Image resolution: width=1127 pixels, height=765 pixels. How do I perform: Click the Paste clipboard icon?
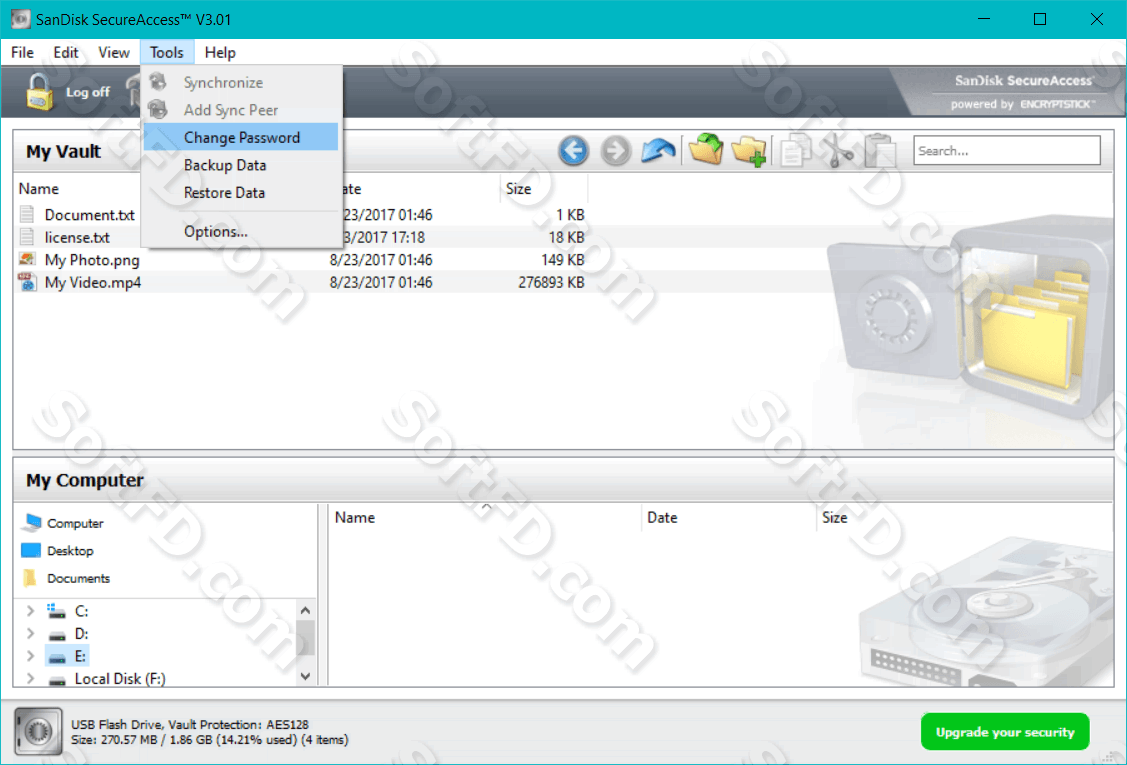tap(880, 151)
